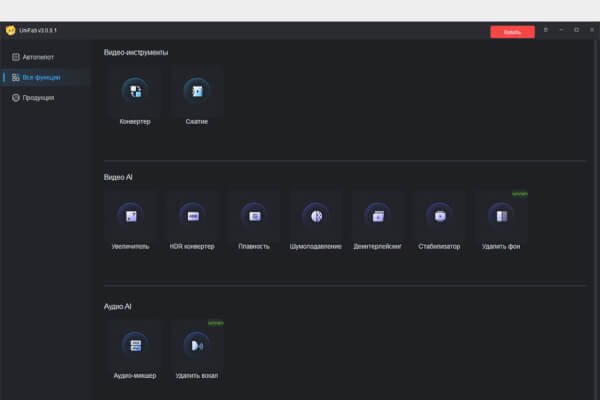Minimize the UniFab window
Screen dimensions: 600x400
coord(561,30)
